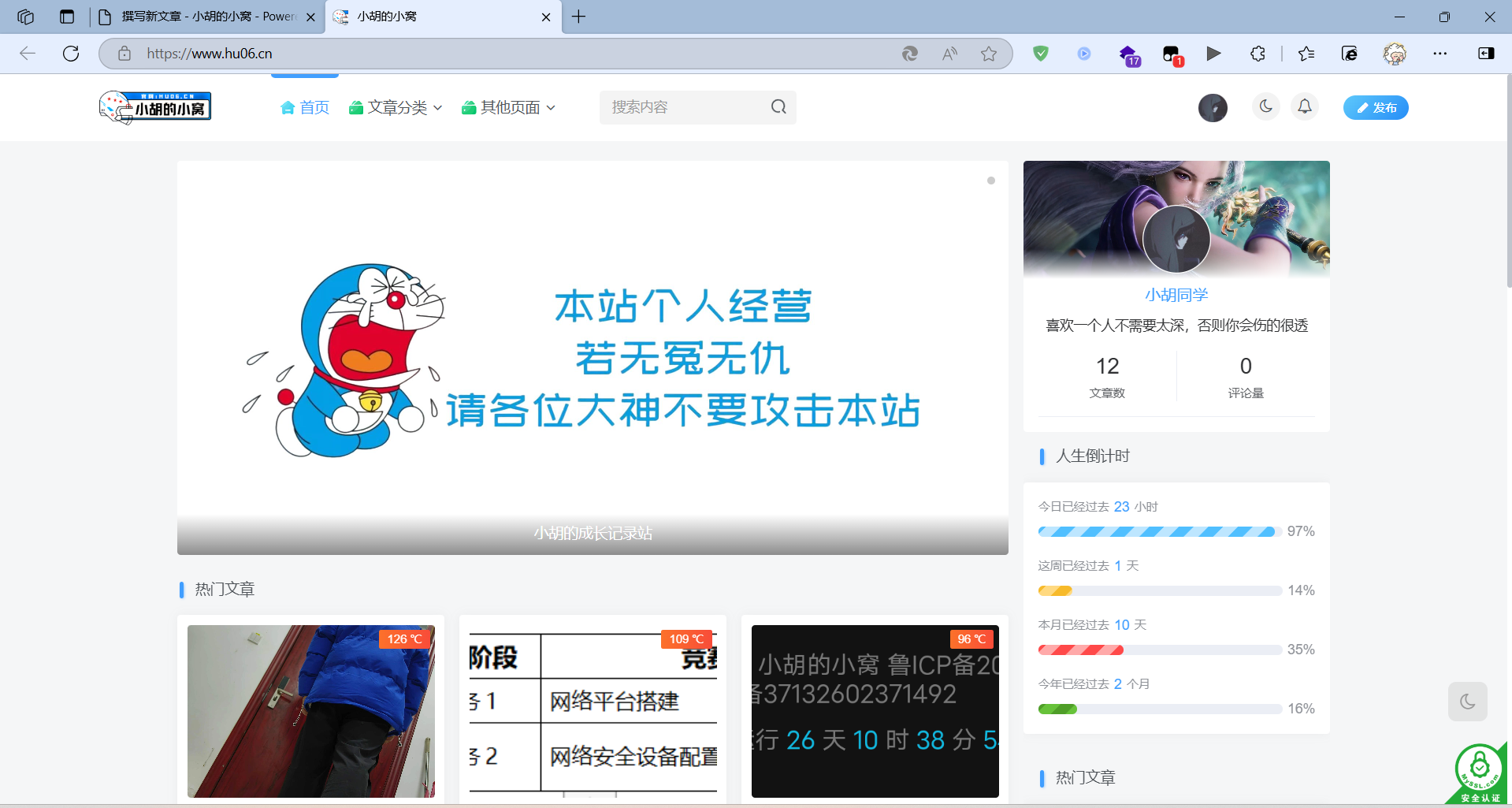View site info via the lock icon

click(x=124, y=54)
